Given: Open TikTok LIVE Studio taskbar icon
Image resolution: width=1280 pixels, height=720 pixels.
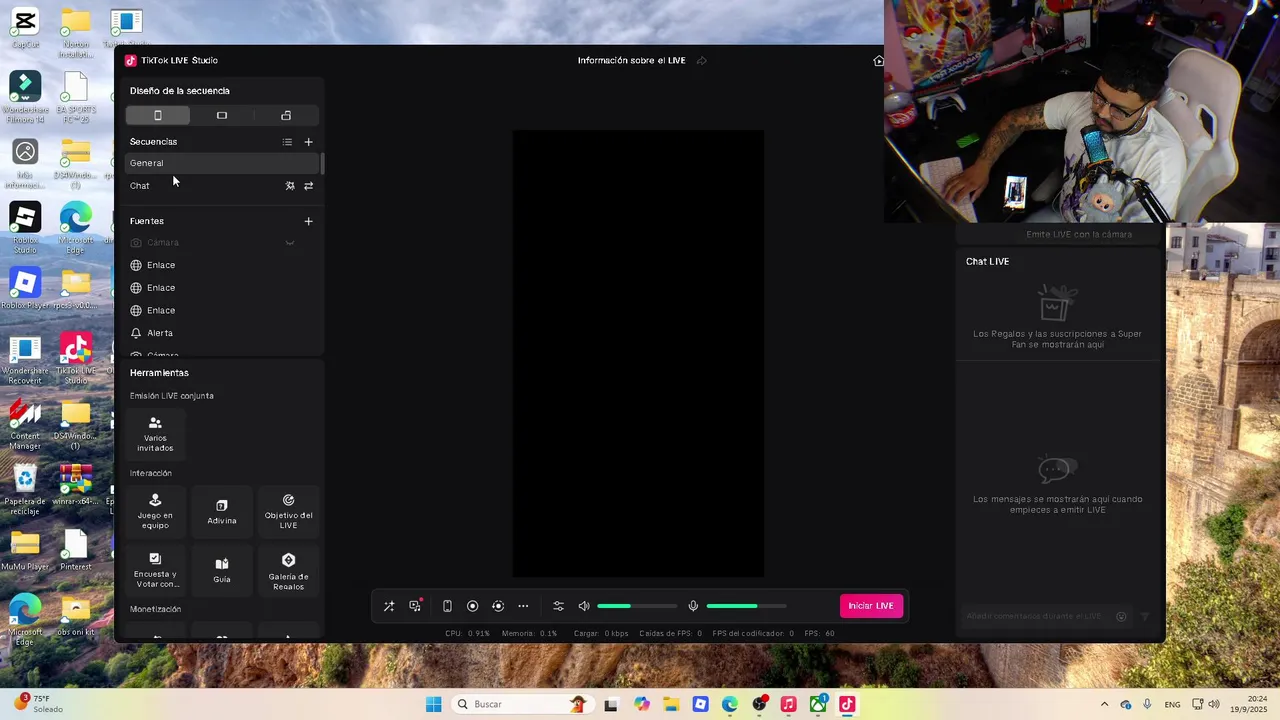Looking at the screenshot, I should pyautogui.click(x=847, y=704).
